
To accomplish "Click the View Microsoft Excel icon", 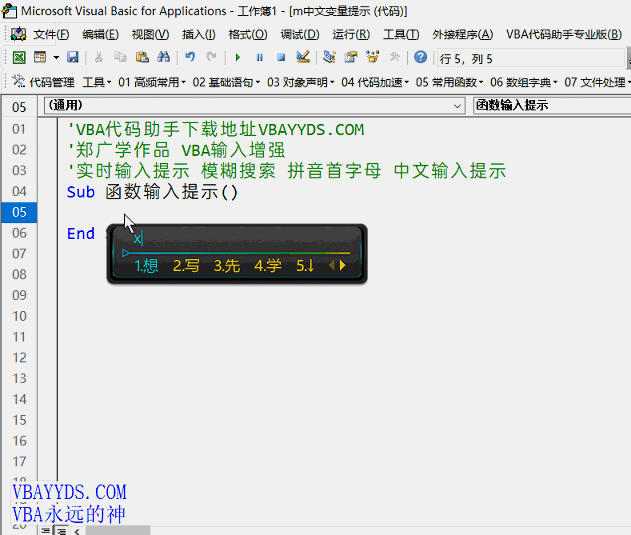I will [x=19, y=58].
